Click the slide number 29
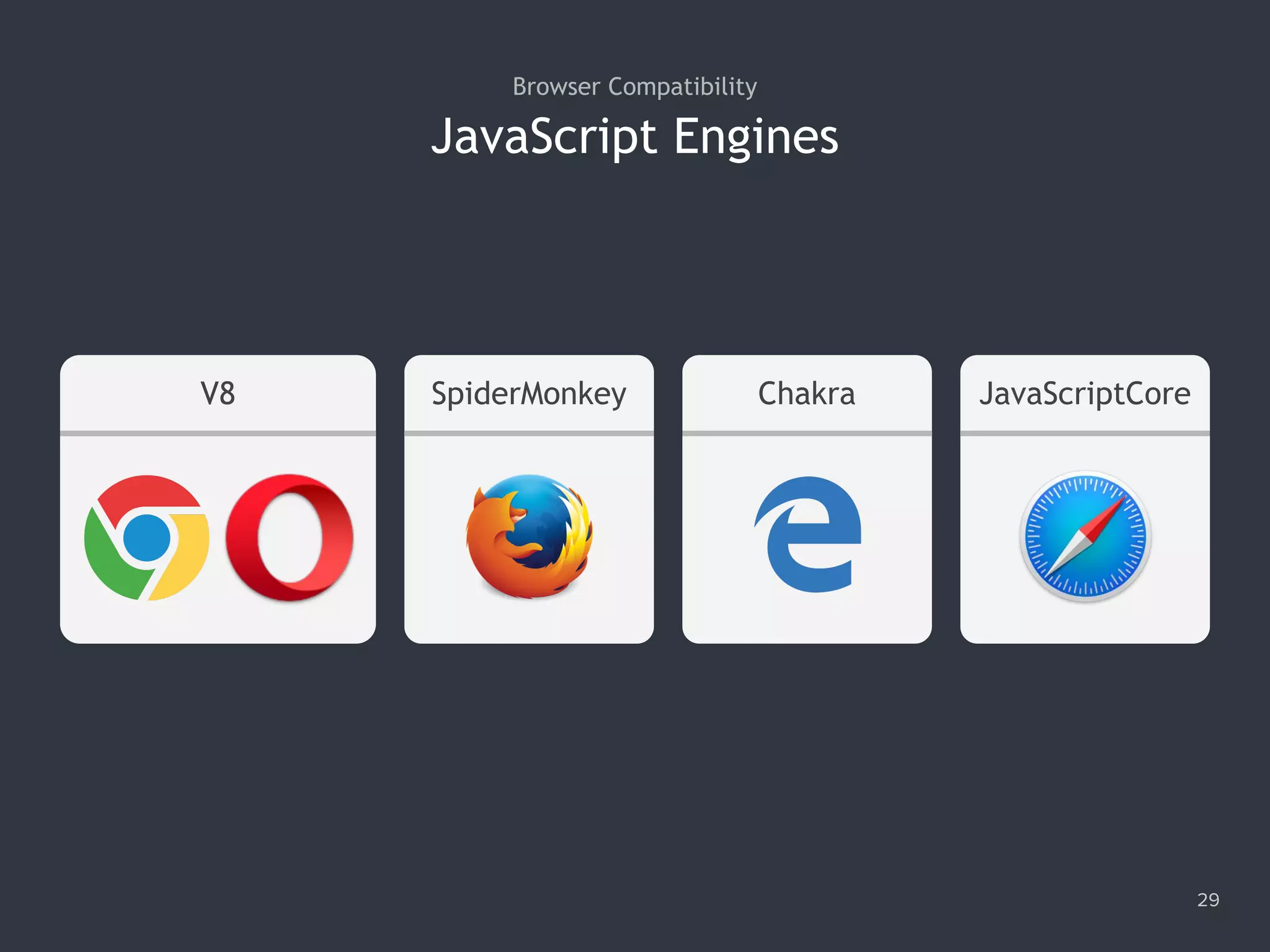Screen dimensions: 1270x952 point(1208,899)
